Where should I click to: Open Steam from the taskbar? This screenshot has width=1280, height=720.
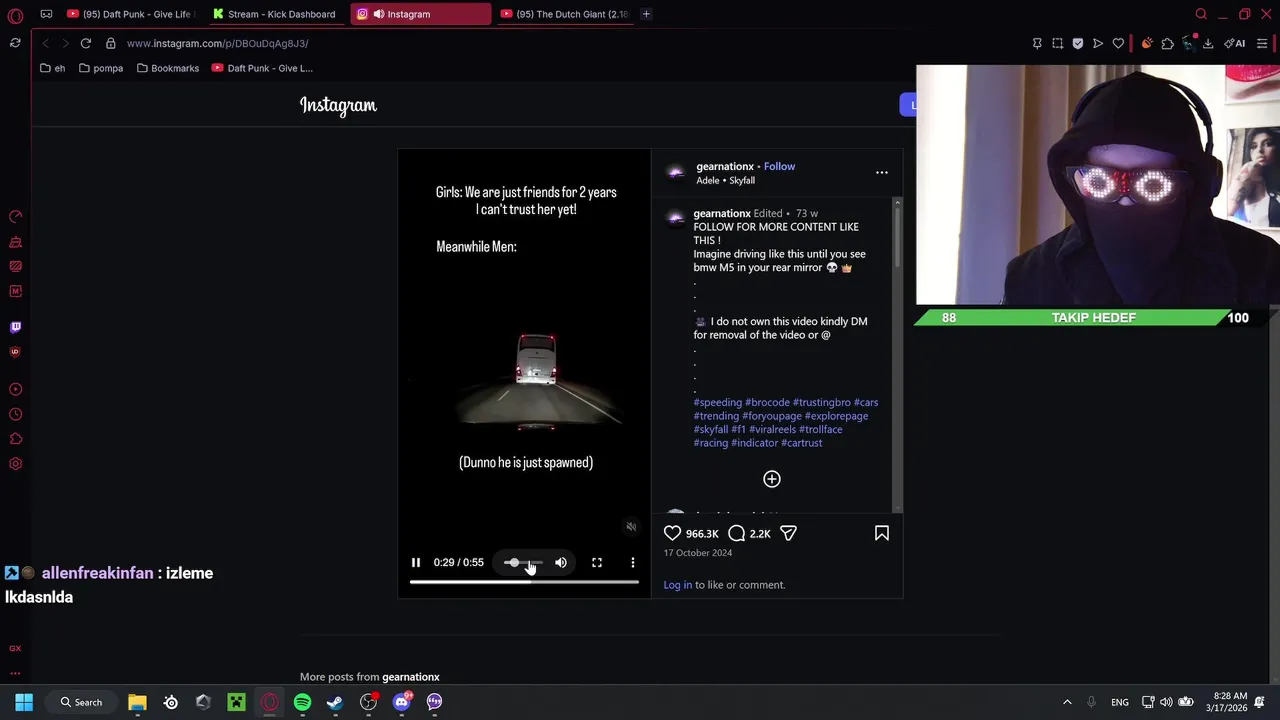point(335,702)
